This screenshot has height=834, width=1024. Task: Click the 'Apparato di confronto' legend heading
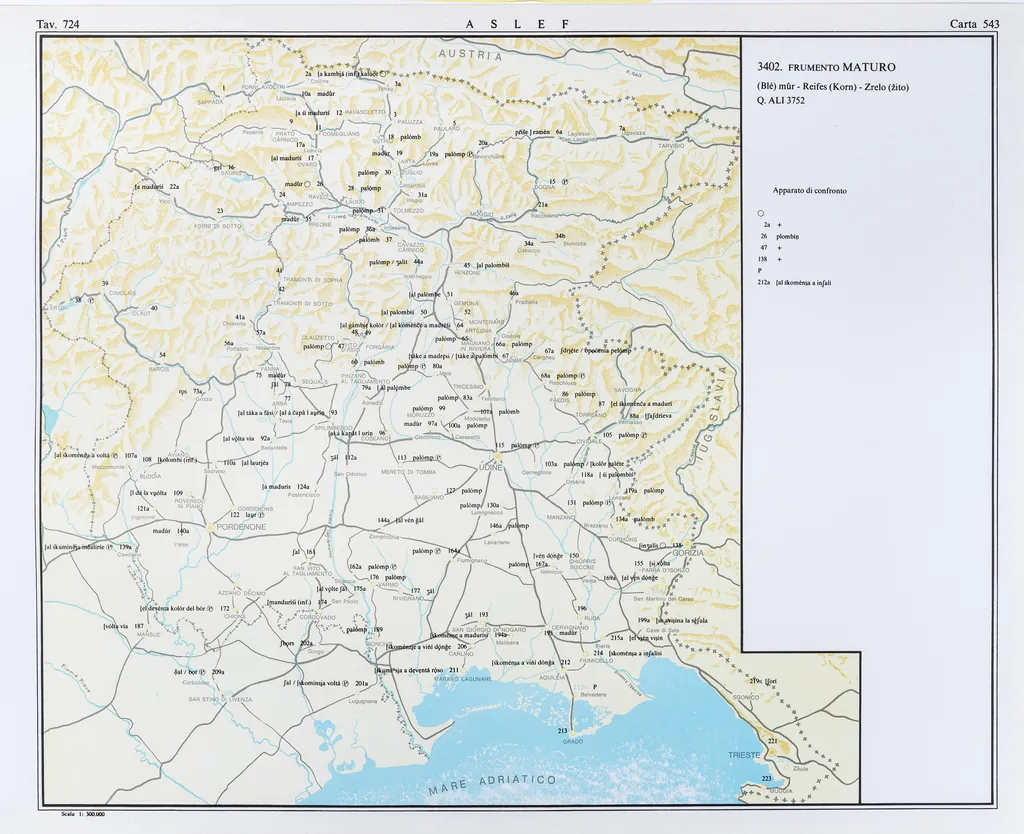809,190
